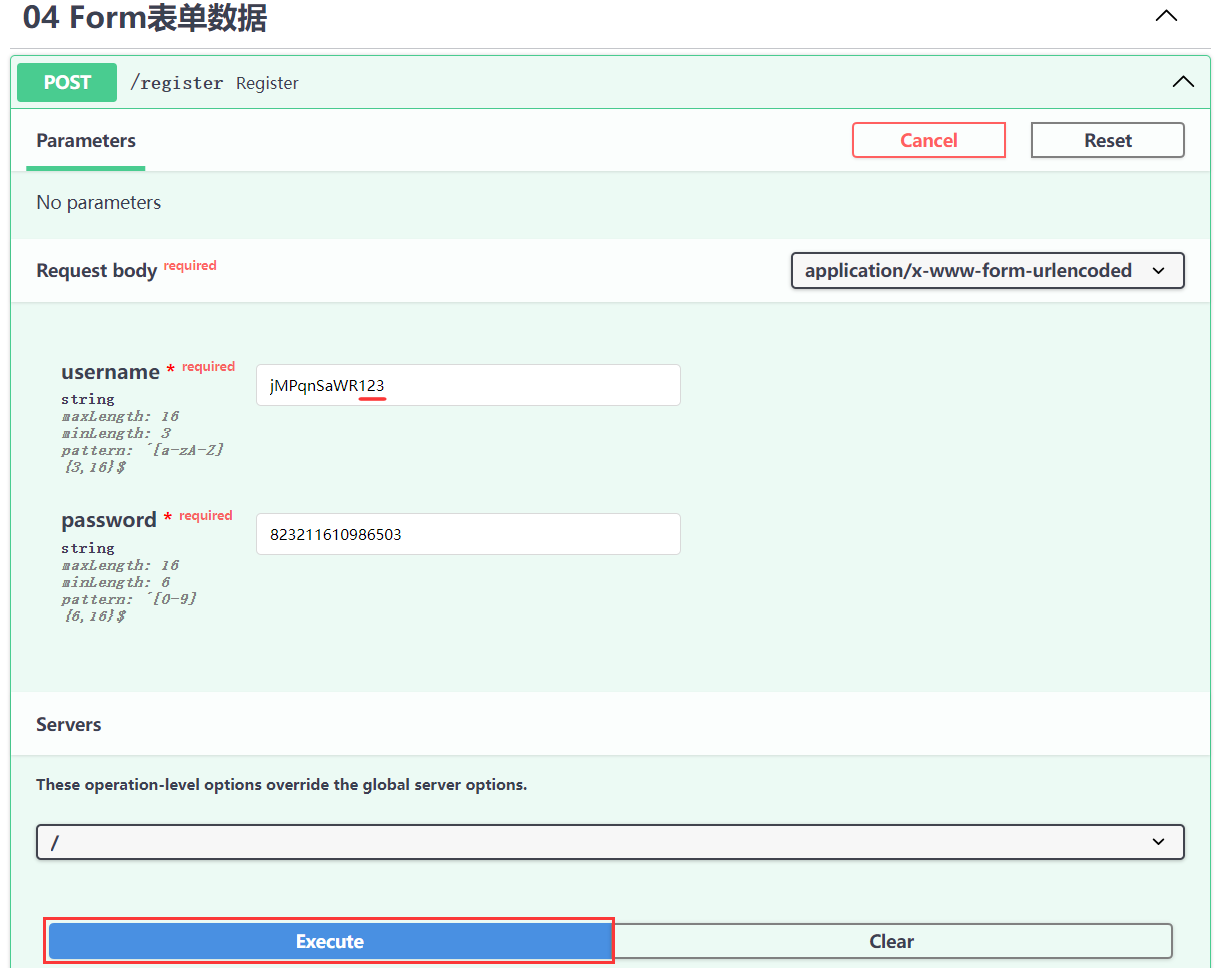Click the Servers section heading
Screen dimensions: 1219x968
click(x=69, y=724)
